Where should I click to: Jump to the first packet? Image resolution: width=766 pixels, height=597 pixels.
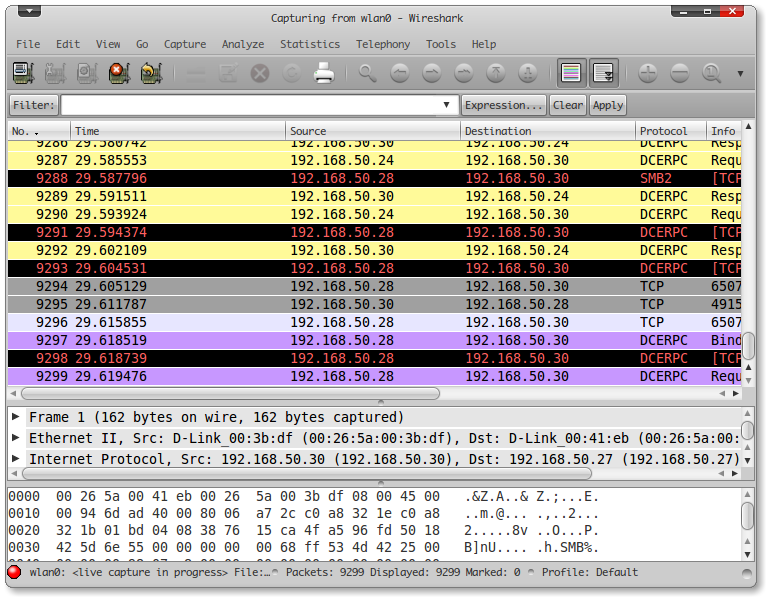tap(496, 73)
